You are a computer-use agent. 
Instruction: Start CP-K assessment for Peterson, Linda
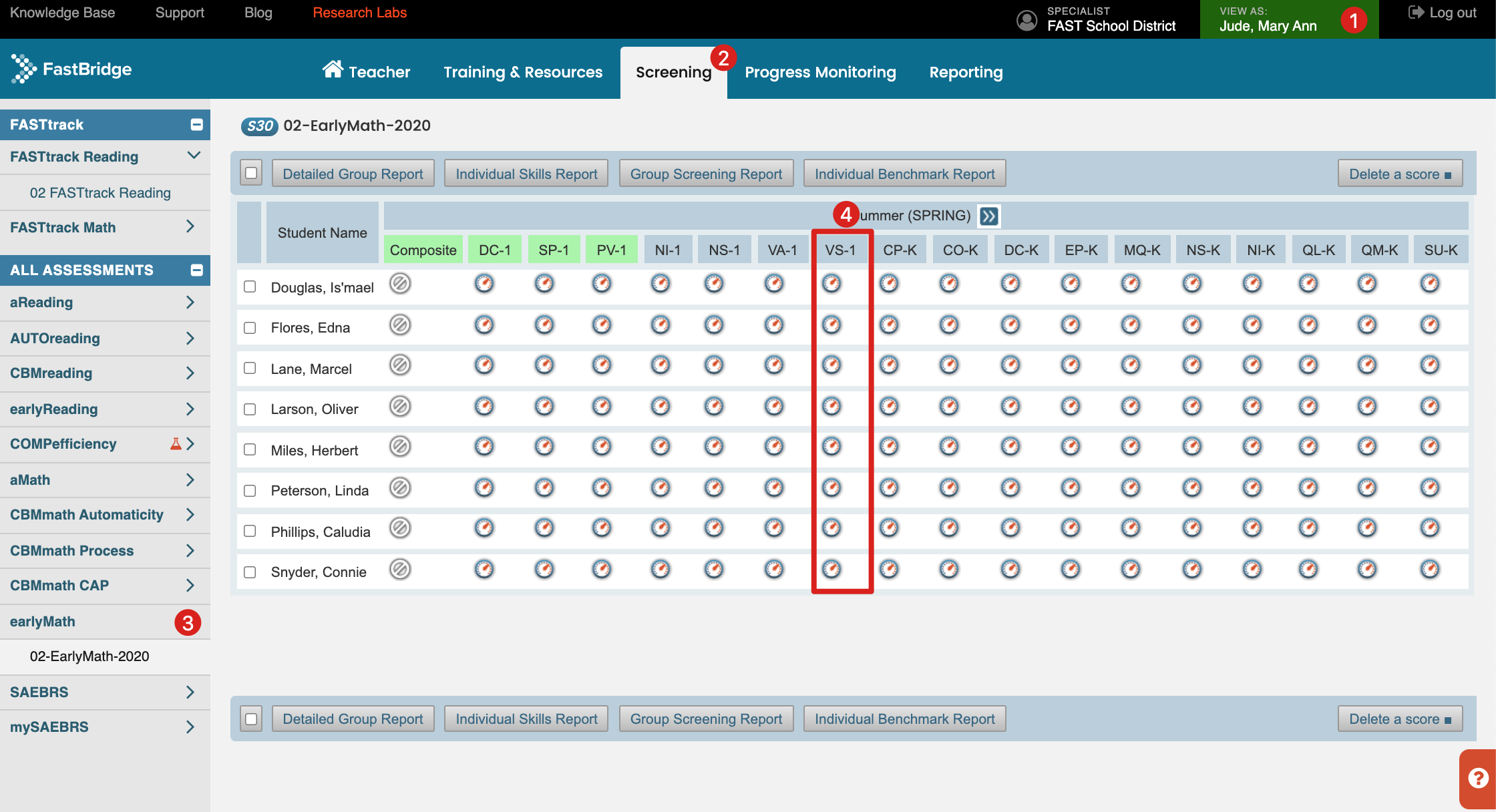pyautogui.click(x=889, y=488)
